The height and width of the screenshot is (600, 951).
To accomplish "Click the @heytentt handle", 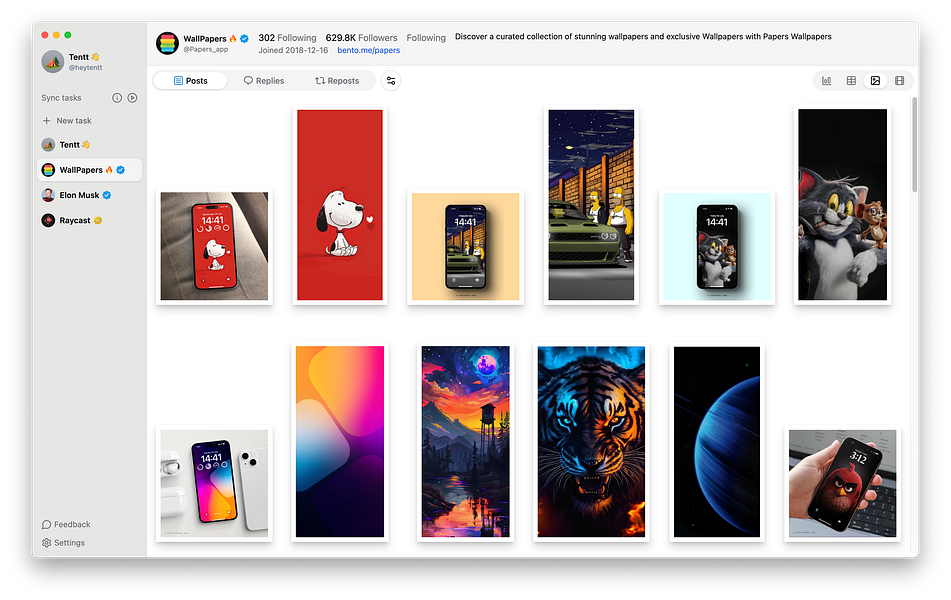I will click(x=86, y=68).
